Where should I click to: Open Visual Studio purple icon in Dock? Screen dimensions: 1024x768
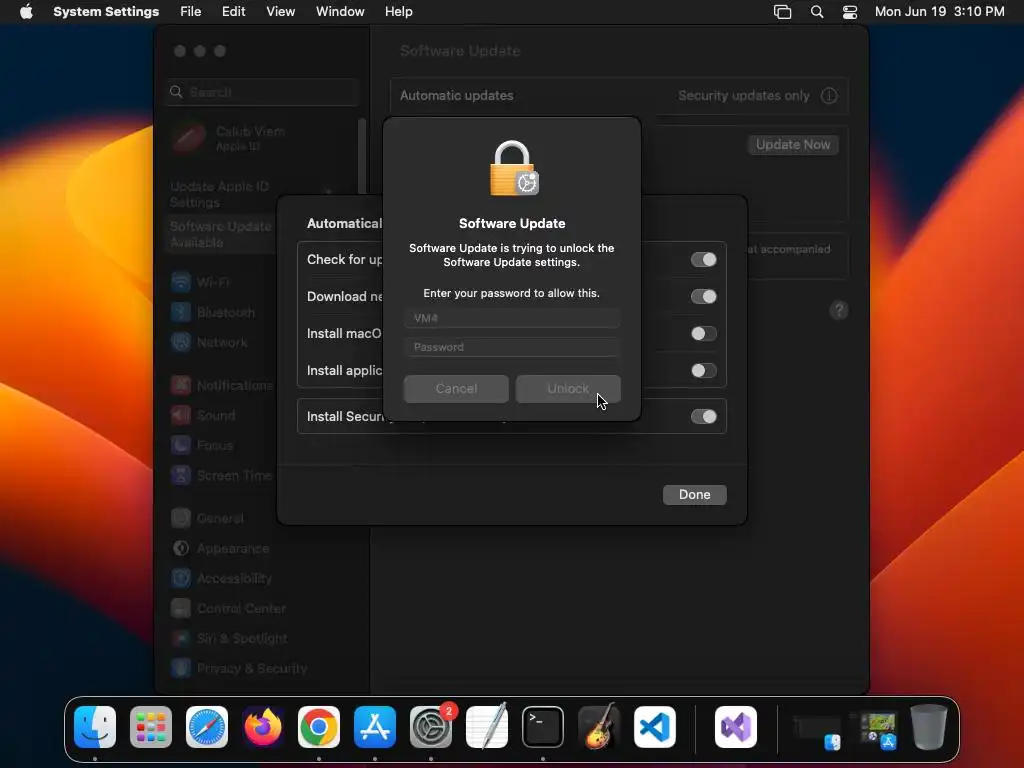click(736, 727)
